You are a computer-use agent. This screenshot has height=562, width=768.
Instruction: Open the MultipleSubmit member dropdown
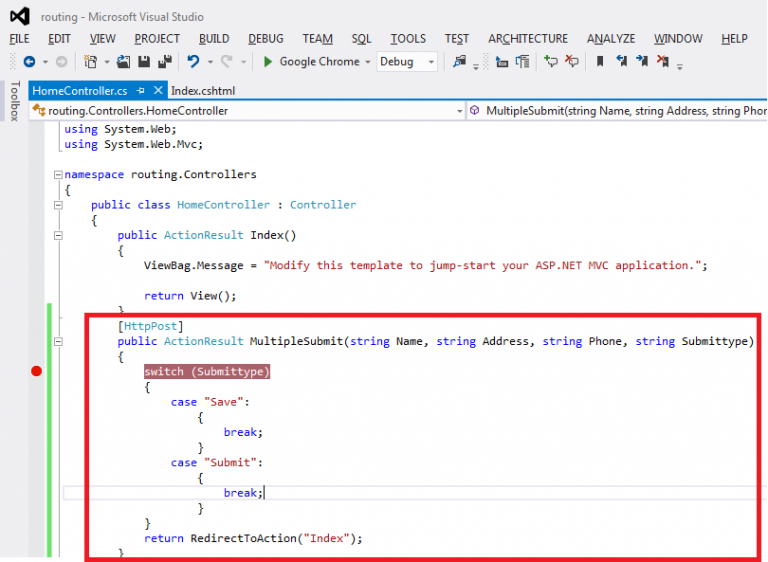coord(617,111)
